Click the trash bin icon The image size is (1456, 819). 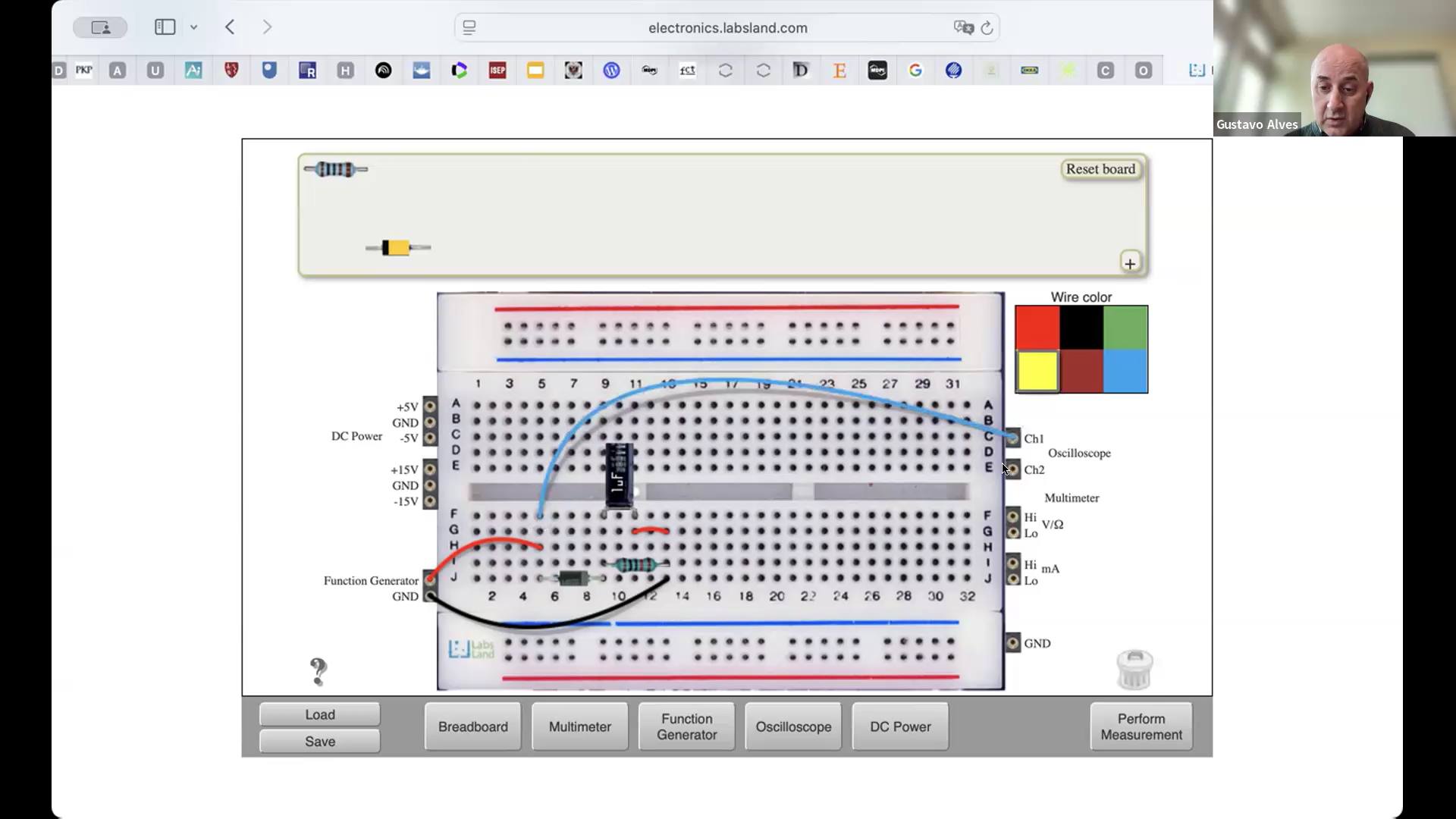(x=1134, y=670)
